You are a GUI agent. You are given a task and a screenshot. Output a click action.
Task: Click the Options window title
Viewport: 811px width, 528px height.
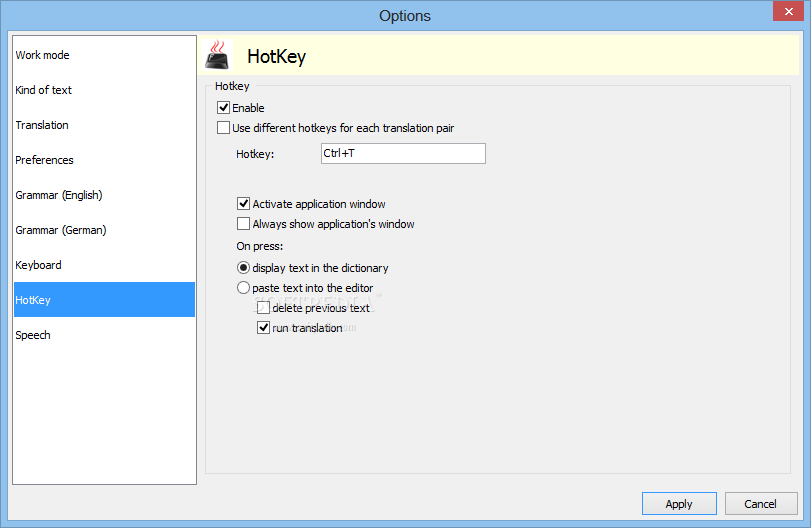coord(404,16)
